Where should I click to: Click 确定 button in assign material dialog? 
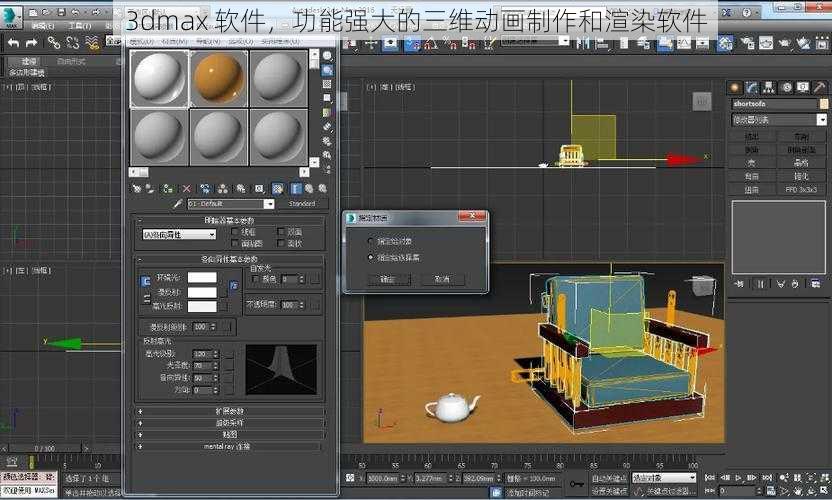pyautogui.click(x=388, y=279)
